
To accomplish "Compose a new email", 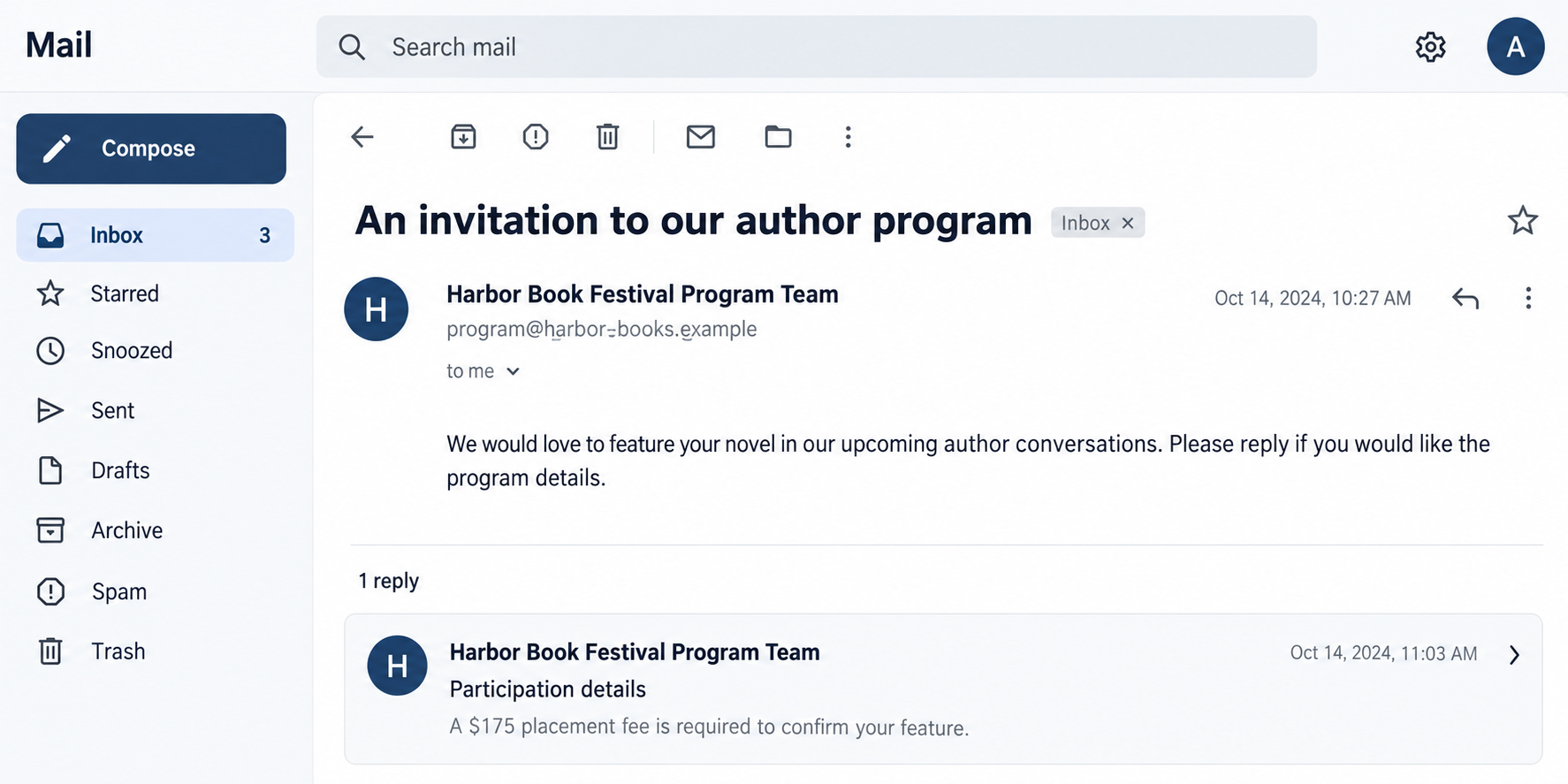I will [151, 148].
